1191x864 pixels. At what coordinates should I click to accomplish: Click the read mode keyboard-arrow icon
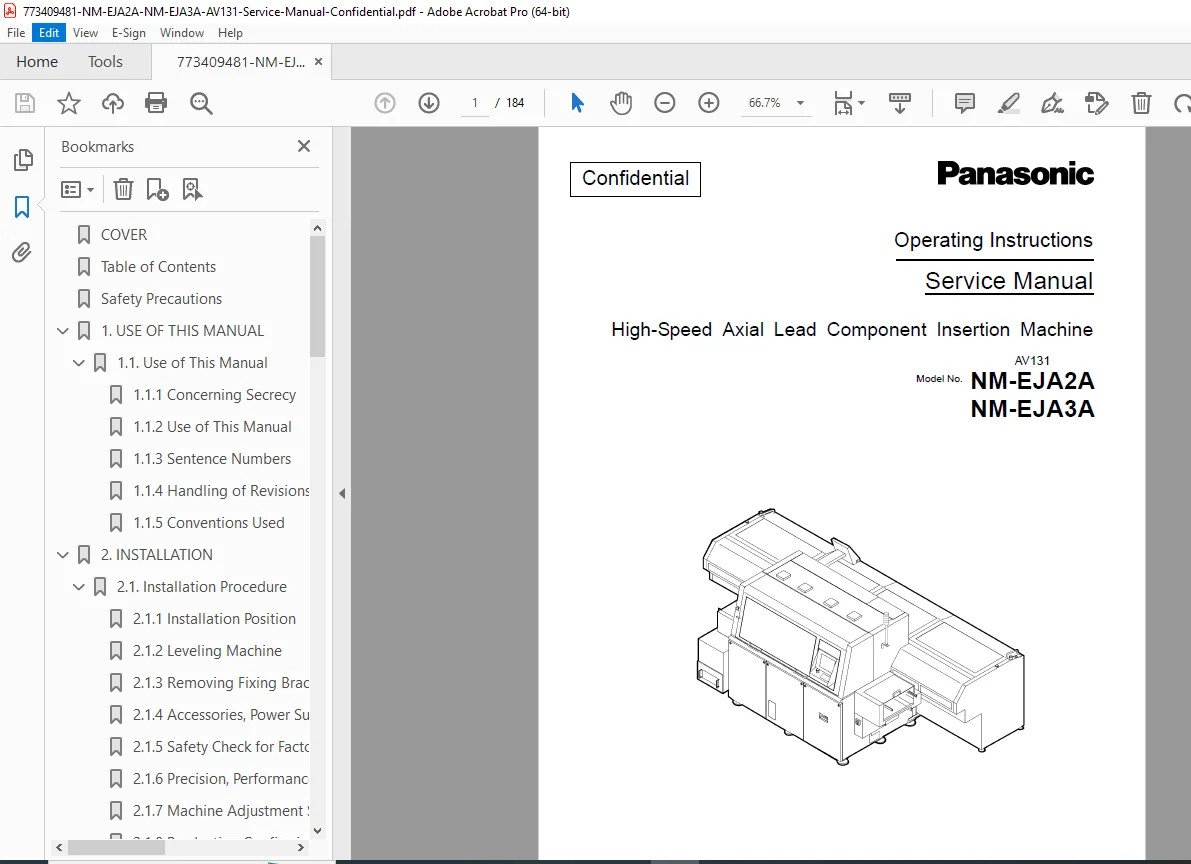pos(900,103)
